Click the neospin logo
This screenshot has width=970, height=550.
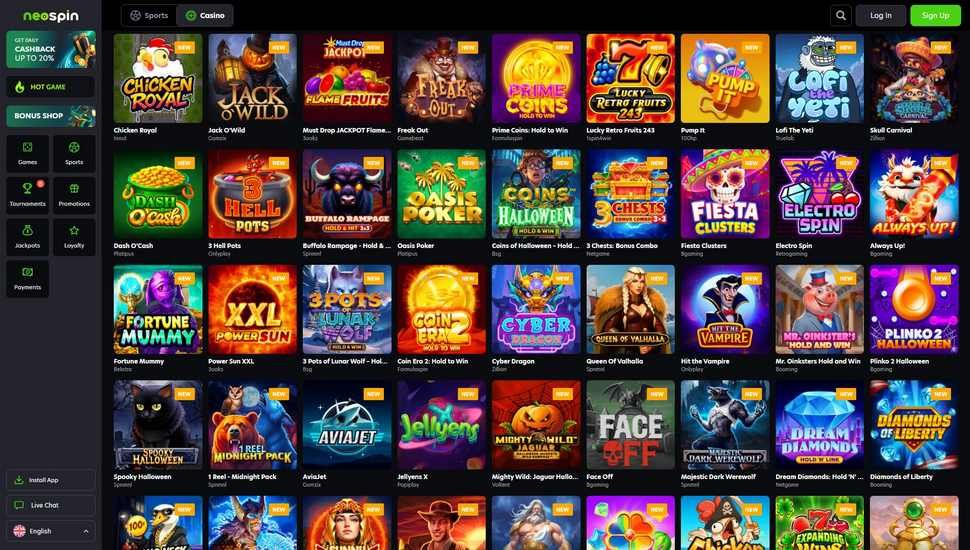(x=51, y=16)
